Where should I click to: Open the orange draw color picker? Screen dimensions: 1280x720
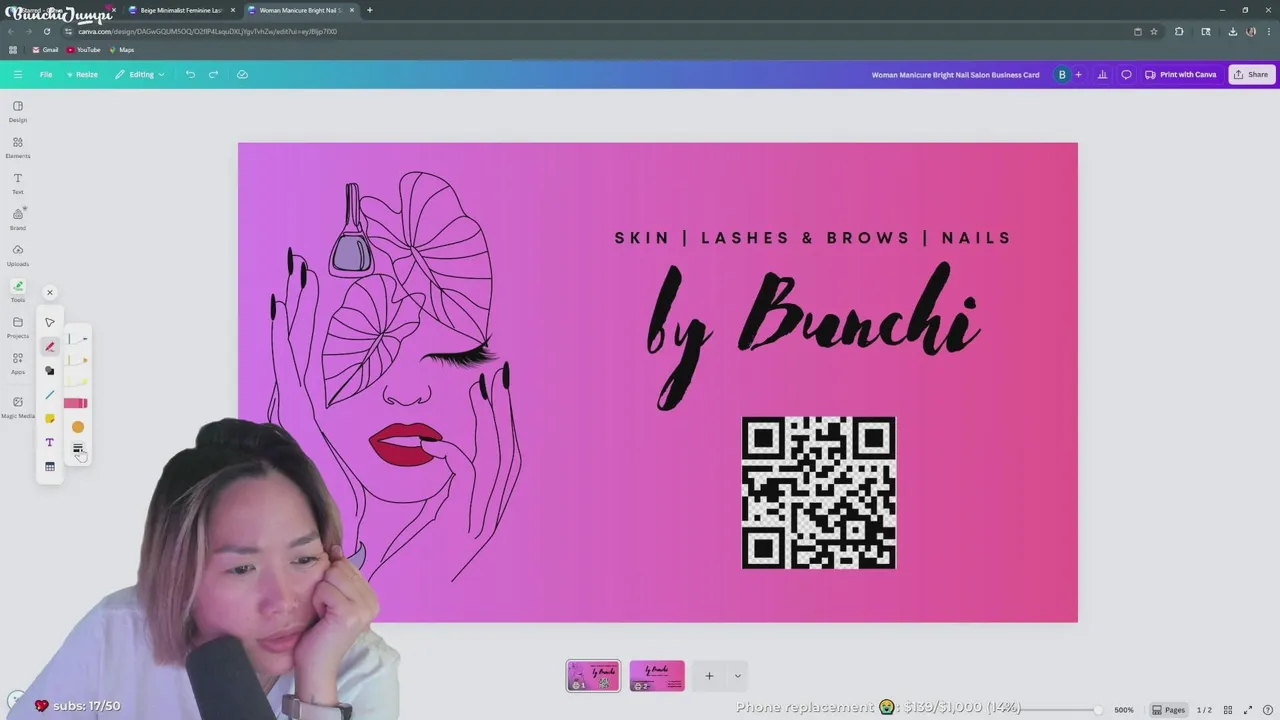click(x=78, y=427)
